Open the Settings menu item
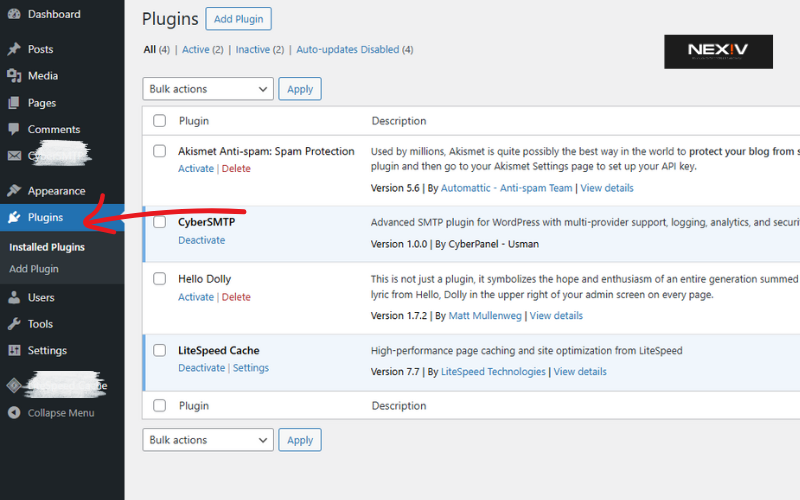Viewport: 800px width, 500px height. tap(47, 351)
